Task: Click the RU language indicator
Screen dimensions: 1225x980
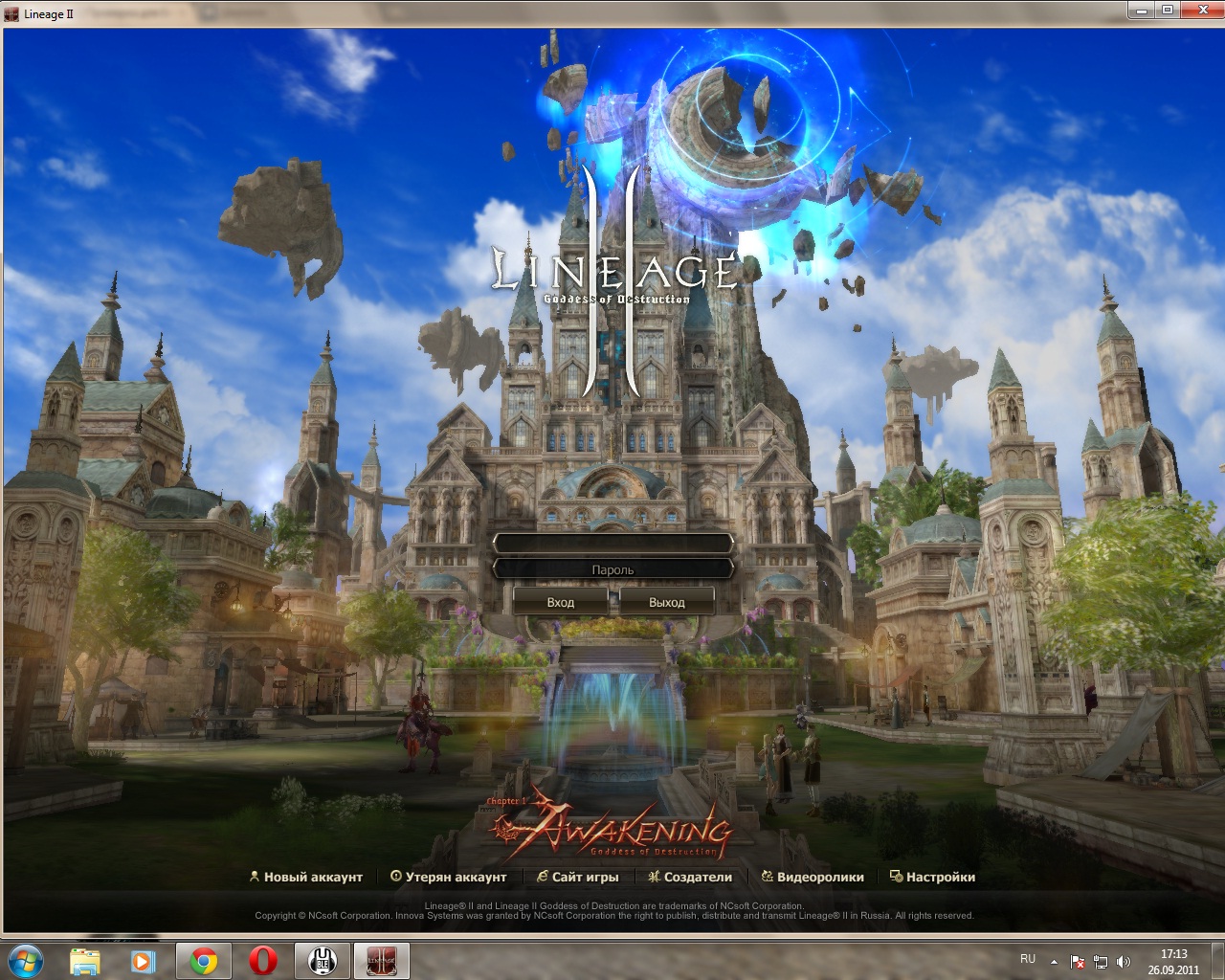Action: pyautogui.click(x=1028, y=959)
